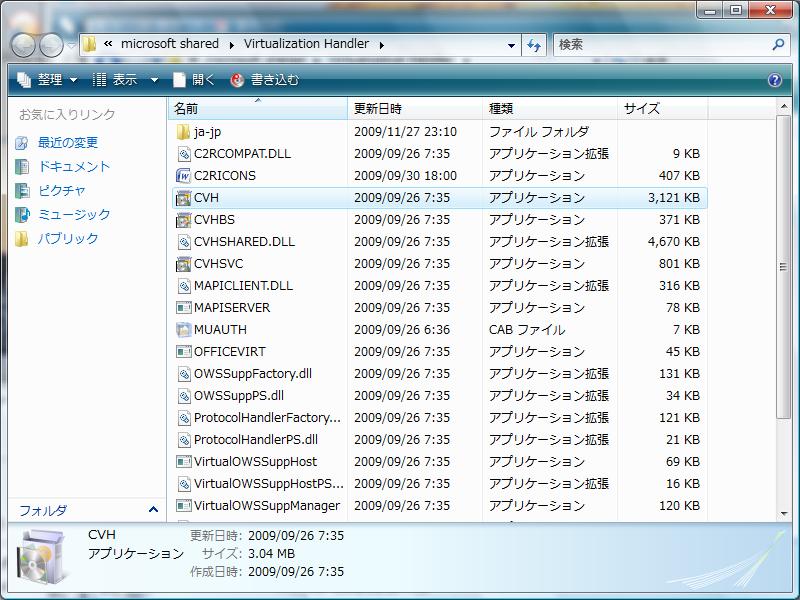The width and height of the screenshot is (800, 600).
Task: Sort by 種類 column header
Action: pyautogui.click(x=550, y=109)
